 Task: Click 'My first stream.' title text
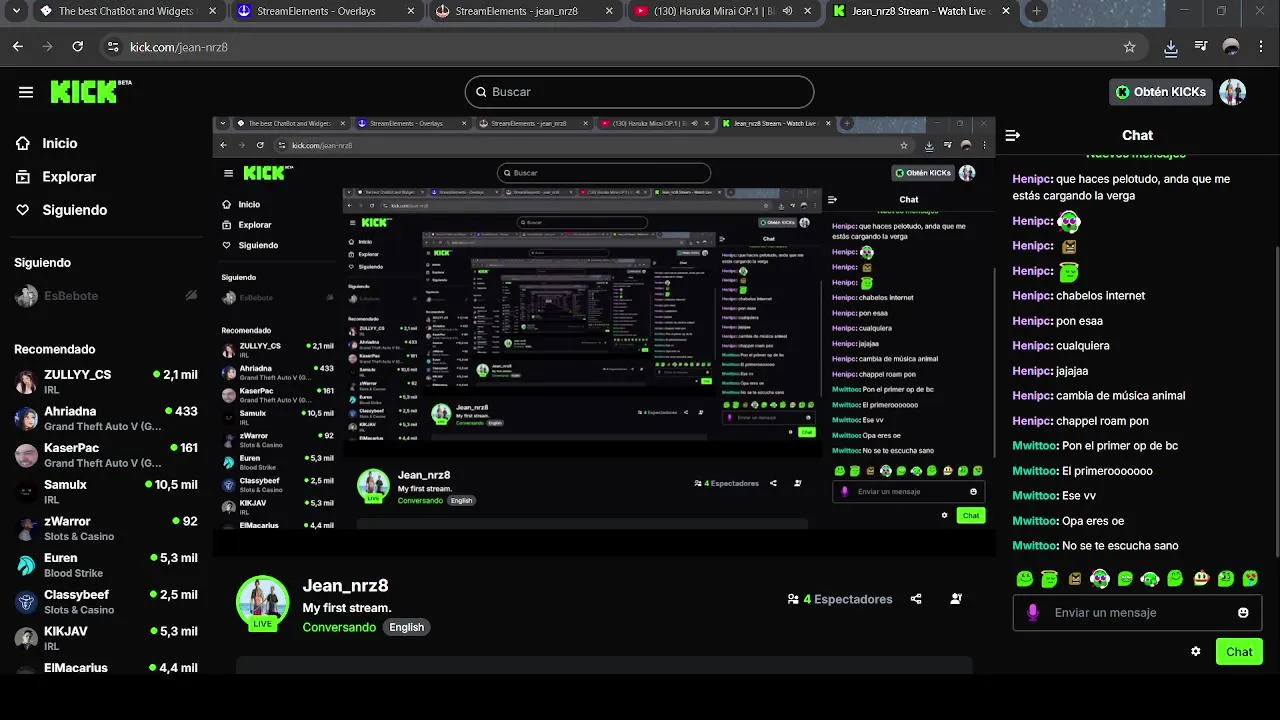click(347, 608)
